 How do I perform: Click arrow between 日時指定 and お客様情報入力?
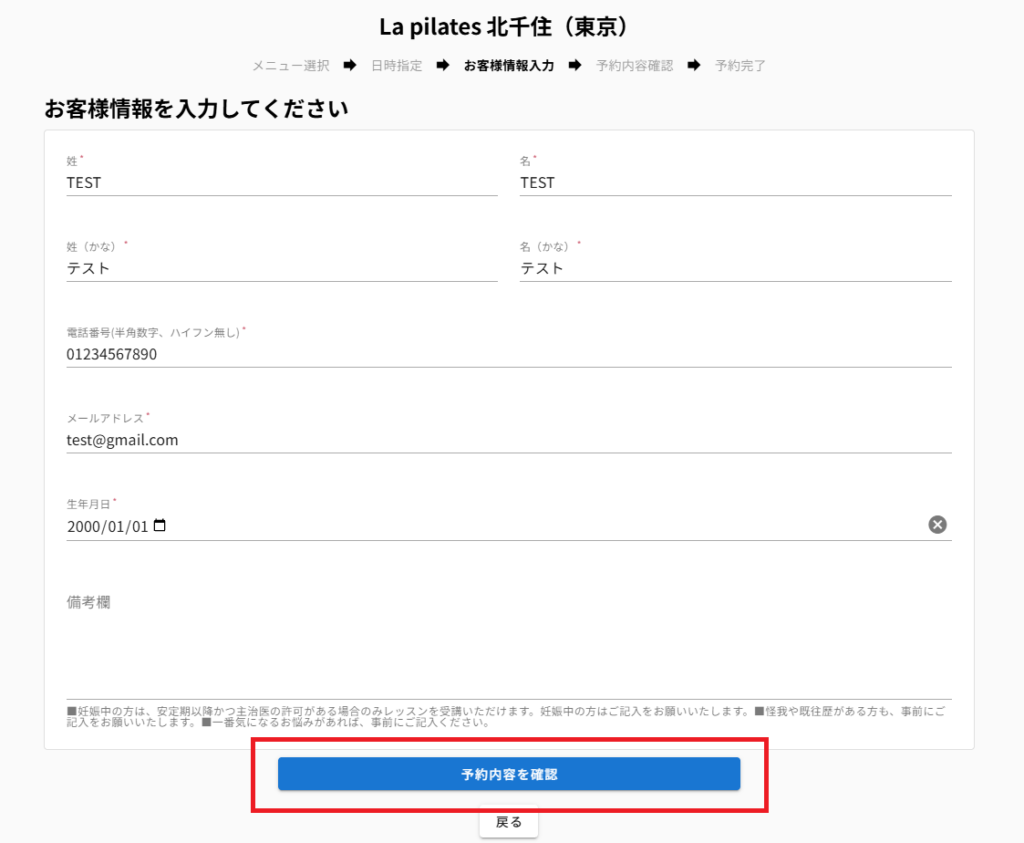[x=442, y=66]
